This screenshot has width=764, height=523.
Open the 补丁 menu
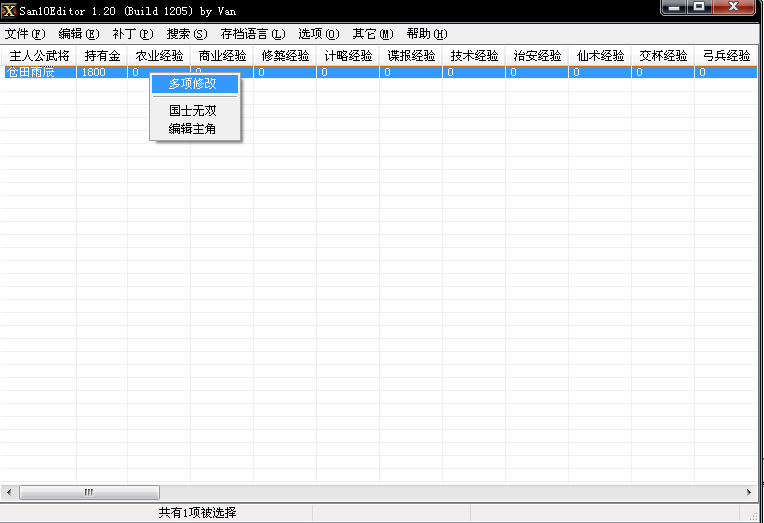[133, 33]
